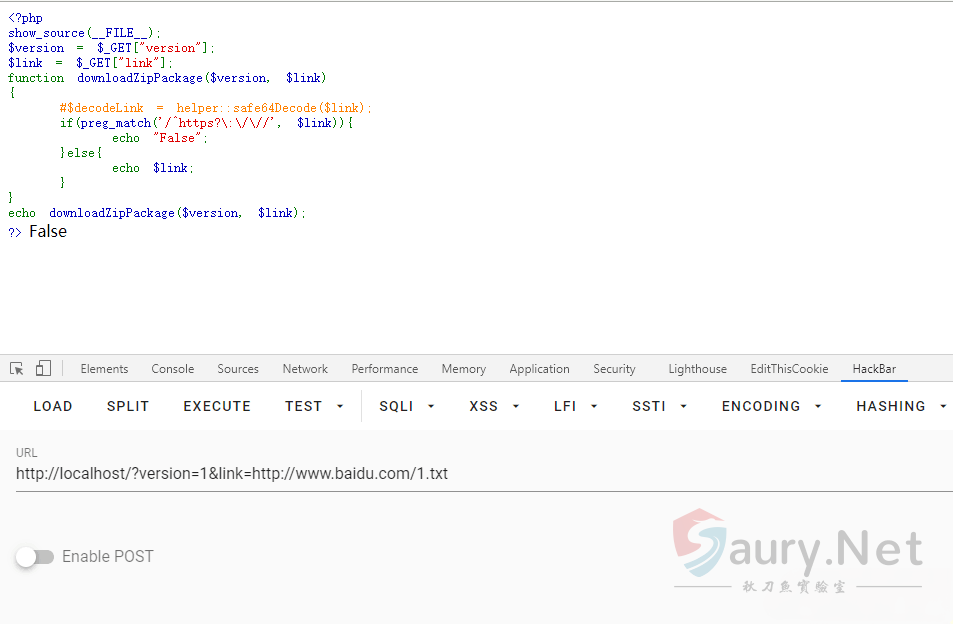Expand the ENCODING dropdown
This screenshot has height=624, width=953.
tap(772, 406)
